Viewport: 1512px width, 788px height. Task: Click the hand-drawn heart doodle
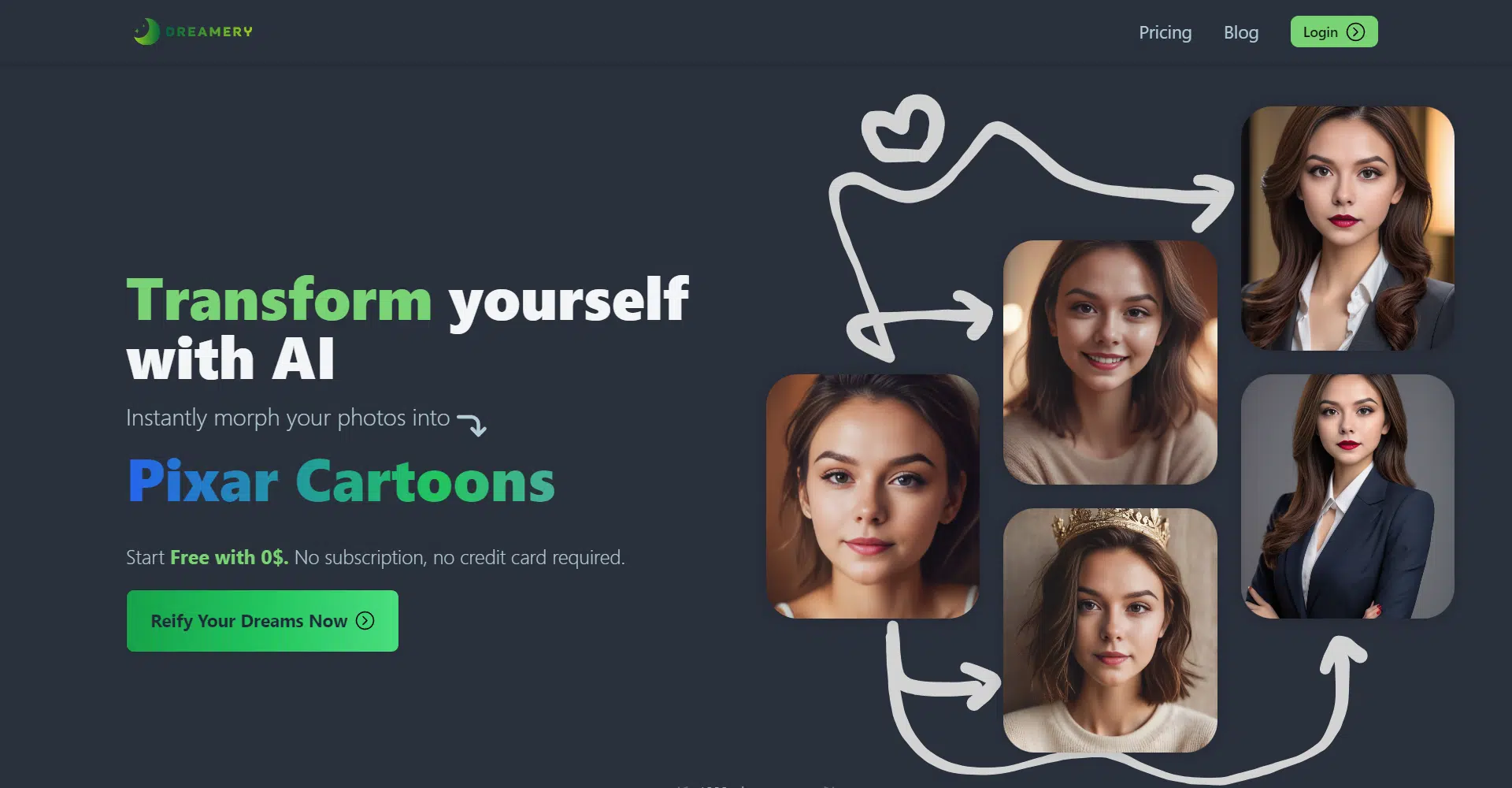tap(903, 128)
